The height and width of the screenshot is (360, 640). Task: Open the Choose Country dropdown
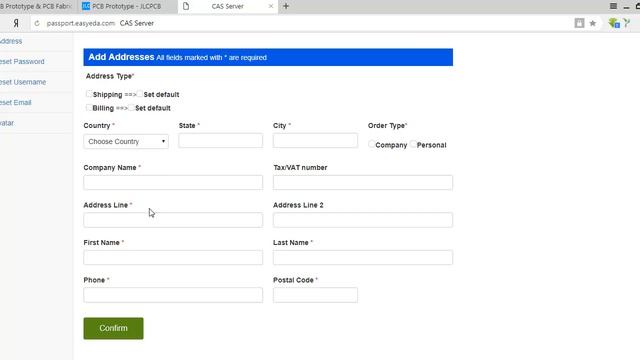(126, 141)
